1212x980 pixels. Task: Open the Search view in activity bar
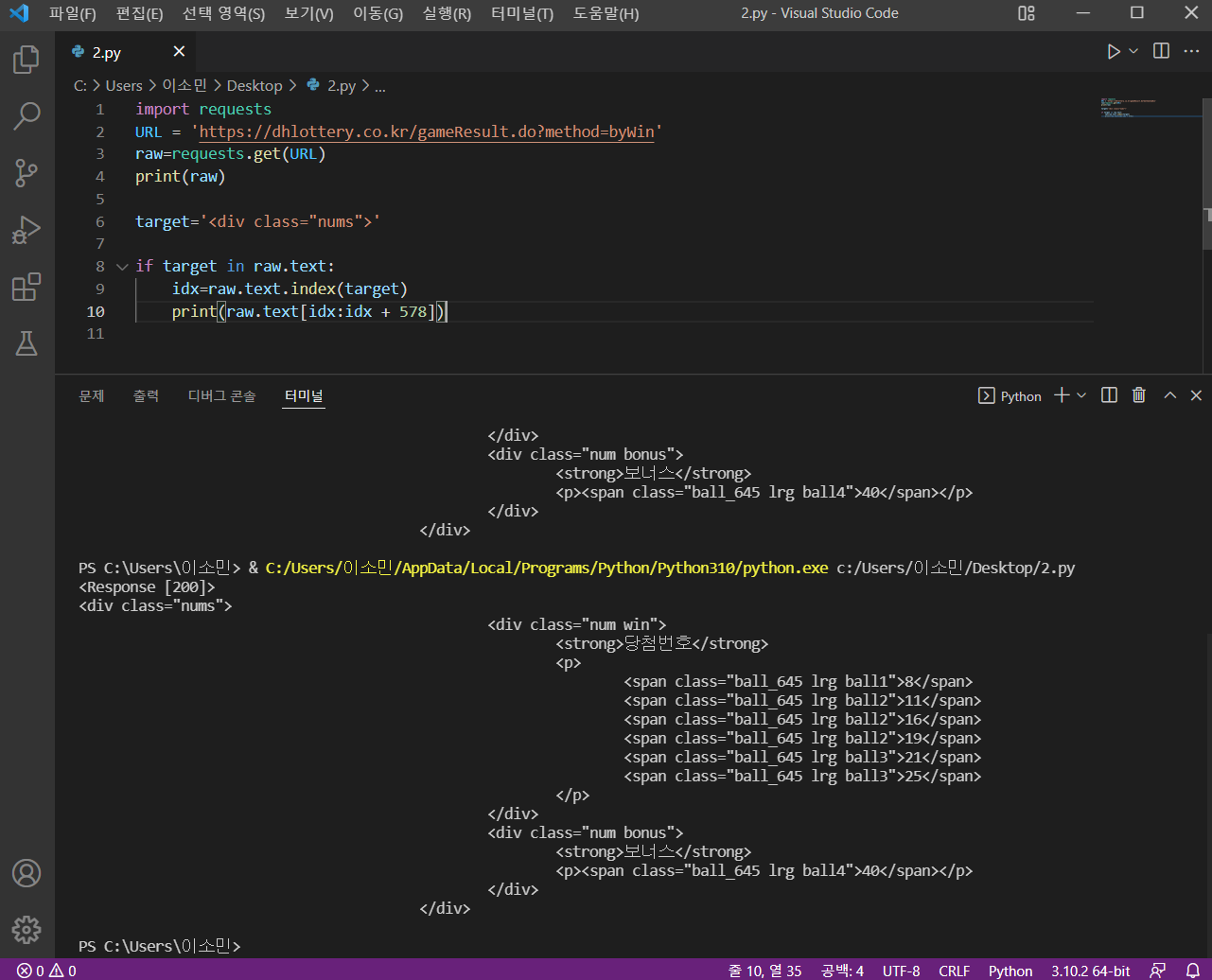(x=26, y=116)
